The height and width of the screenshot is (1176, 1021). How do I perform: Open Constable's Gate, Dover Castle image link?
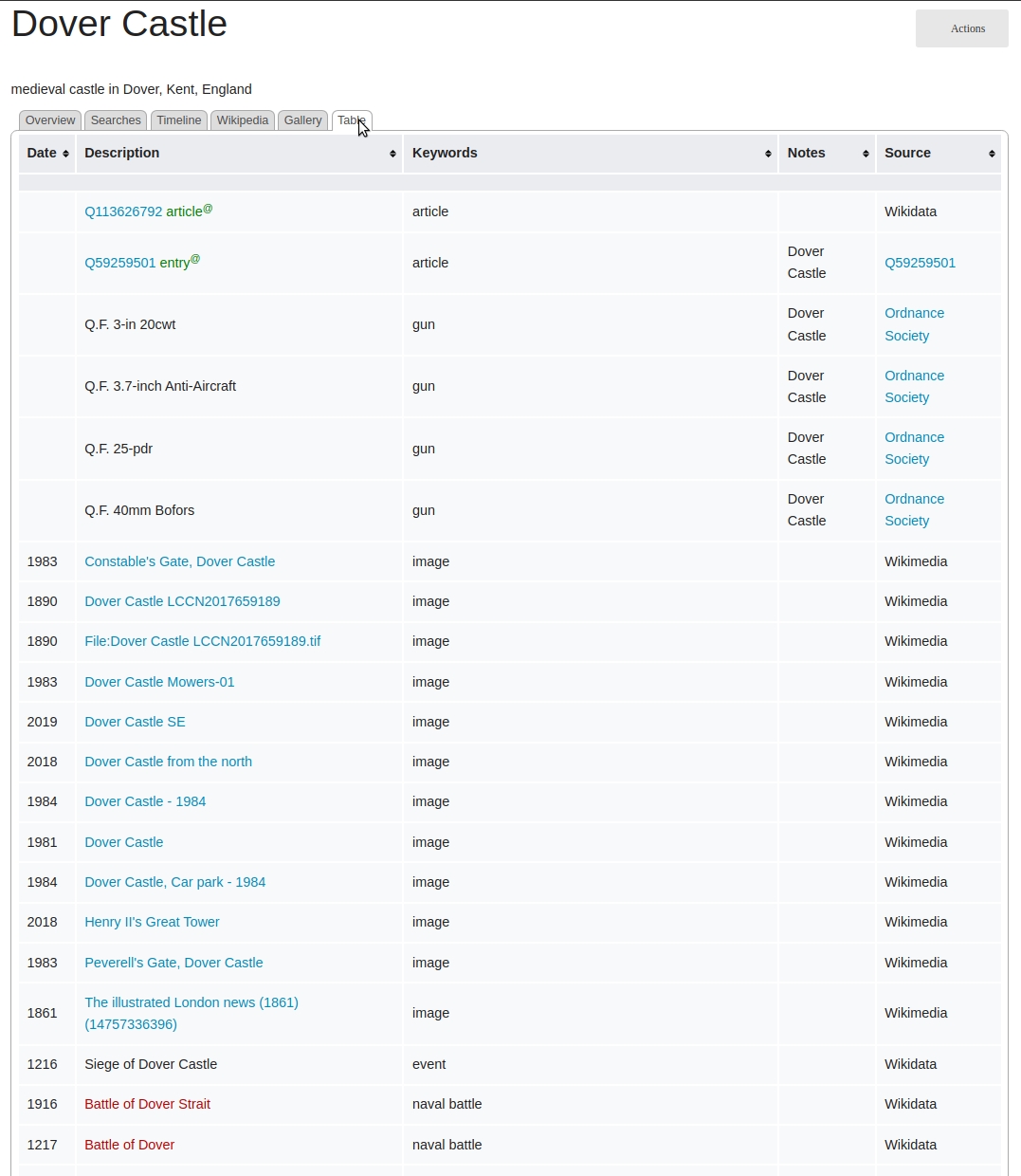pyautogui.click(x=179, y=561)
